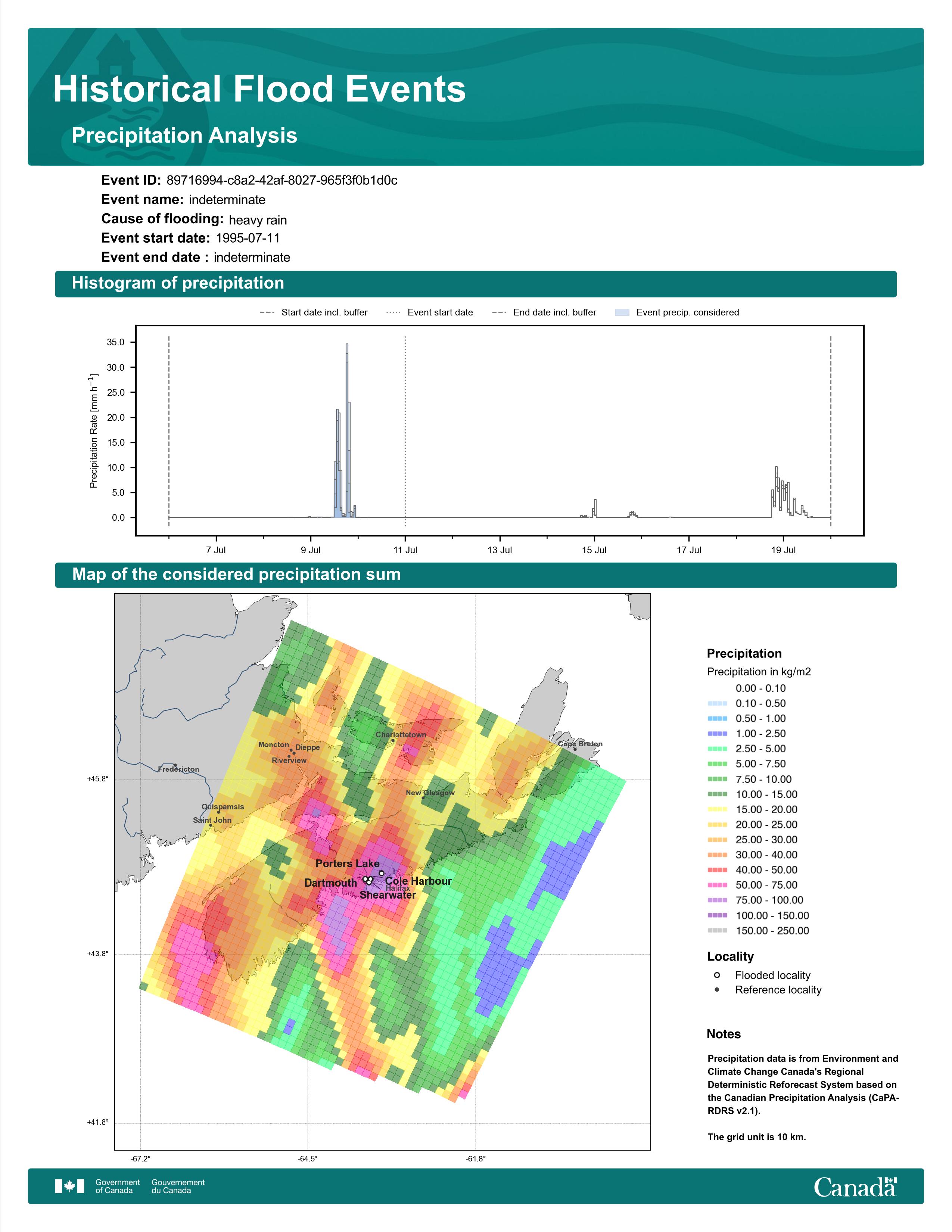The width and height of the screenshot is (952, 1232).
Task: Click the Start date incl. buffer legend
Action: tap(314, 312)
